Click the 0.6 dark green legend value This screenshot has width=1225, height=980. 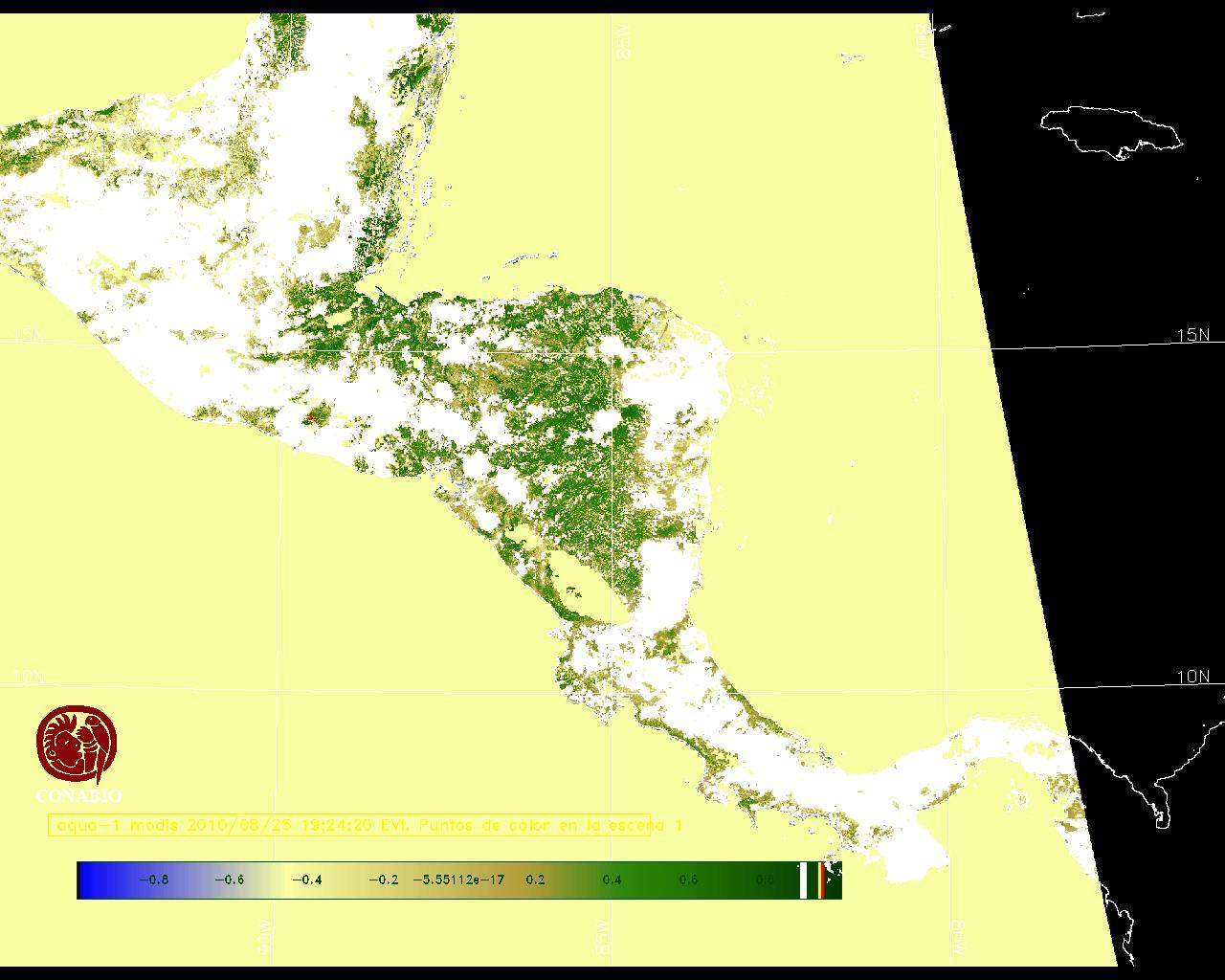pos(688,880)
